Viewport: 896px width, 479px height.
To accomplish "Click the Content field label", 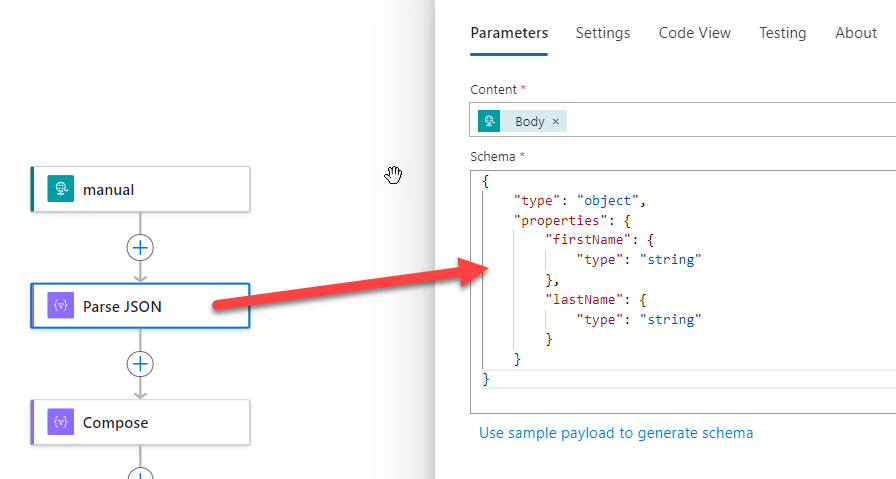I will pos(493,90).
